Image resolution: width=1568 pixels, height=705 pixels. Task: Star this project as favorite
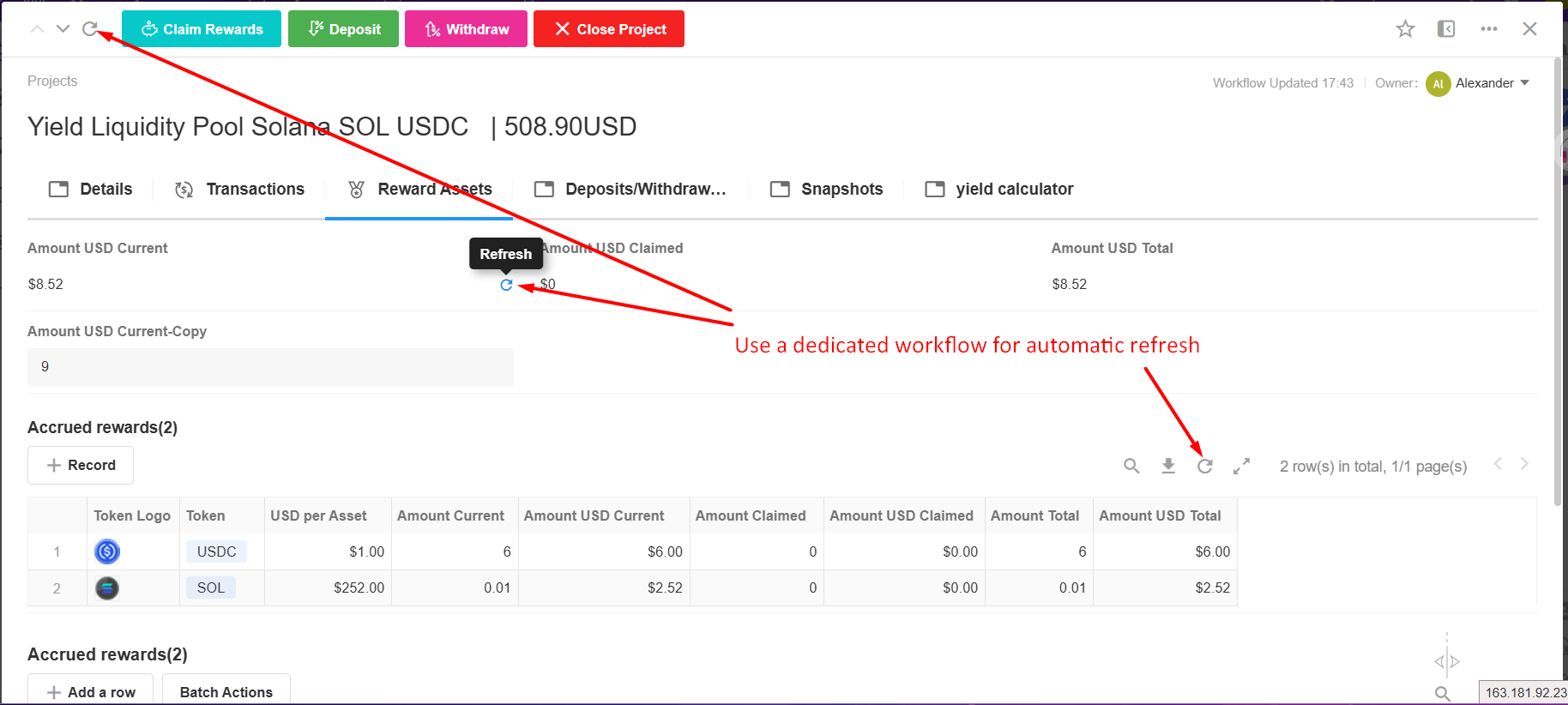1405,29
